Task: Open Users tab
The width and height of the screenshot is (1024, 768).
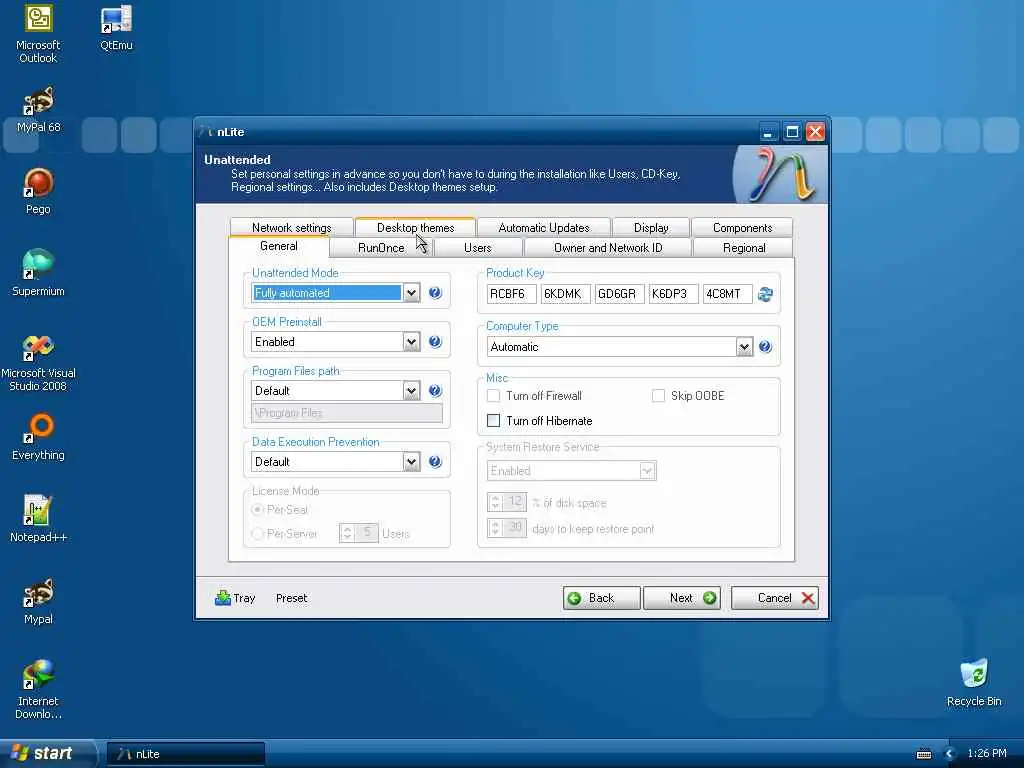Action: tap(477, 248)
